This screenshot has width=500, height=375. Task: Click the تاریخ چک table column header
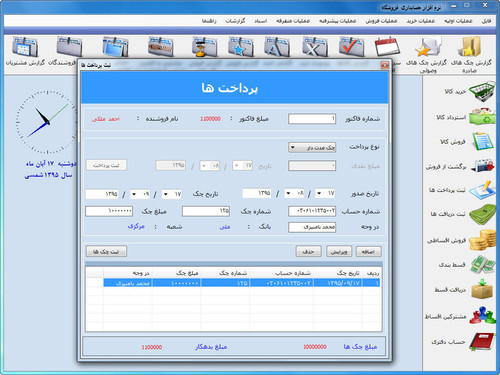(337, 273)
